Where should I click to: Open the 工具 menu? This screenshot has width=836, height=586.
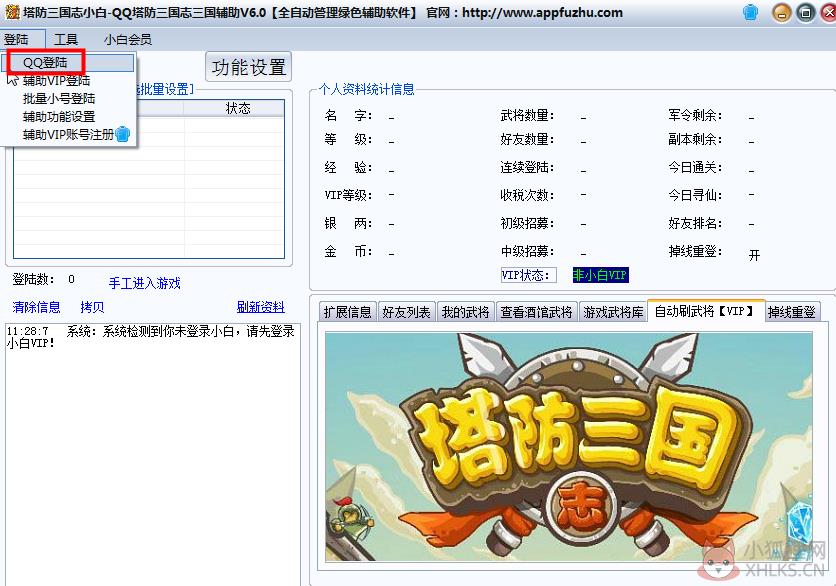tap(66, 39)
